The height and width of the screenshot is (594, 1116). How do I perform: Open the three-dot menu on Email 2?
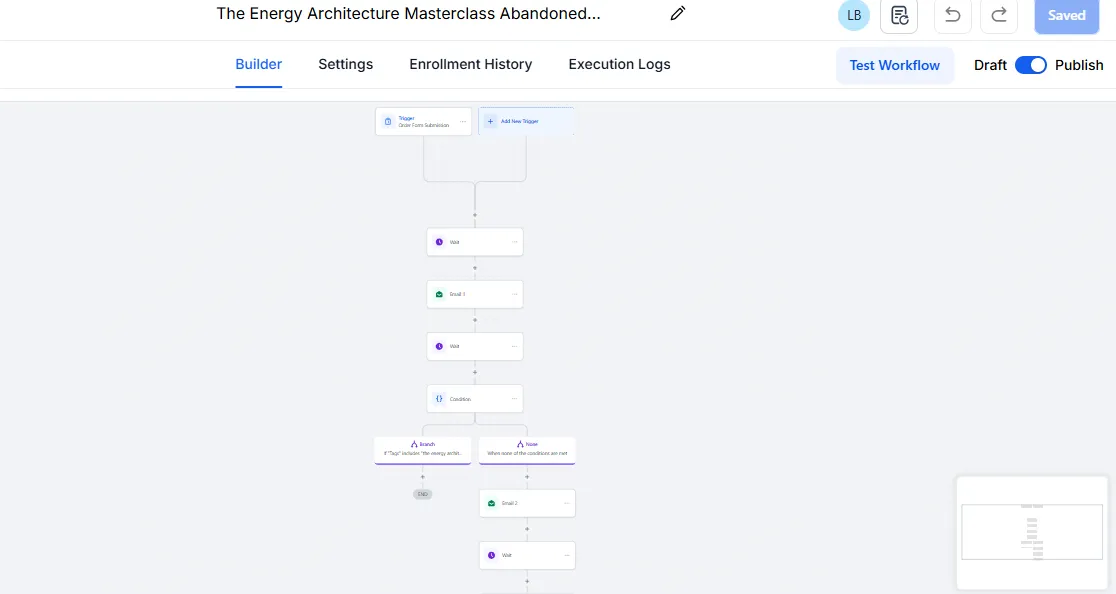point(567,503)
